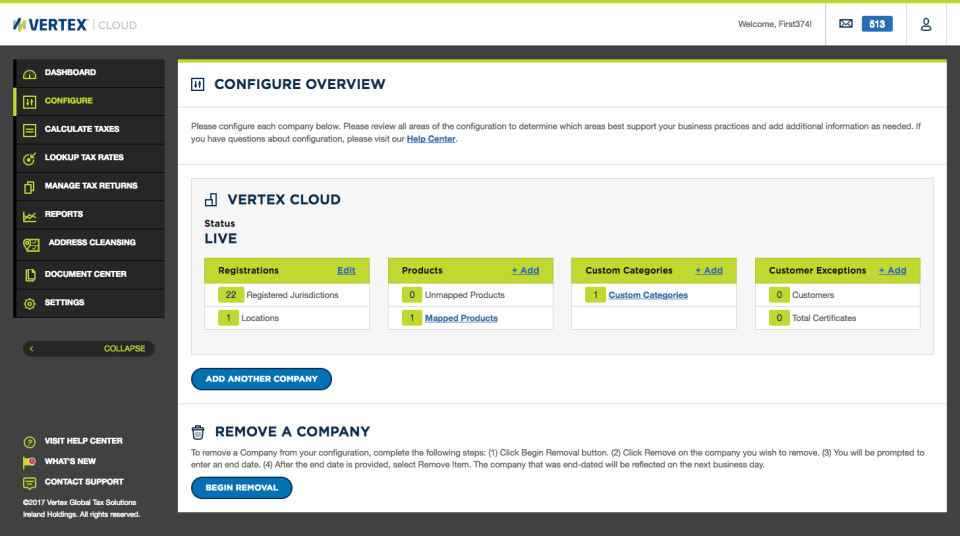
Task: Click the Lookup Tax Rates icon
Action: (29, 158)
